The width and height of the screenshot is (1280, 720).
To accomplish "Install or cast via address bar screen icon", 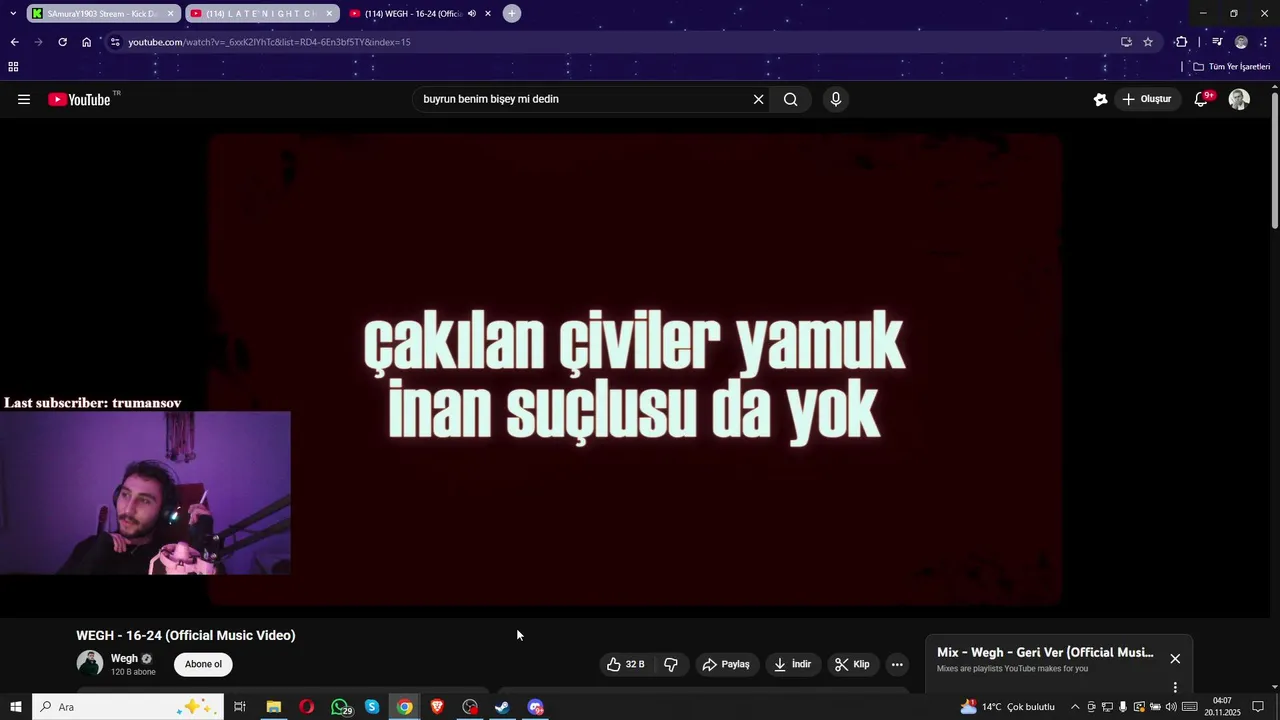I will pos(1126,42).
